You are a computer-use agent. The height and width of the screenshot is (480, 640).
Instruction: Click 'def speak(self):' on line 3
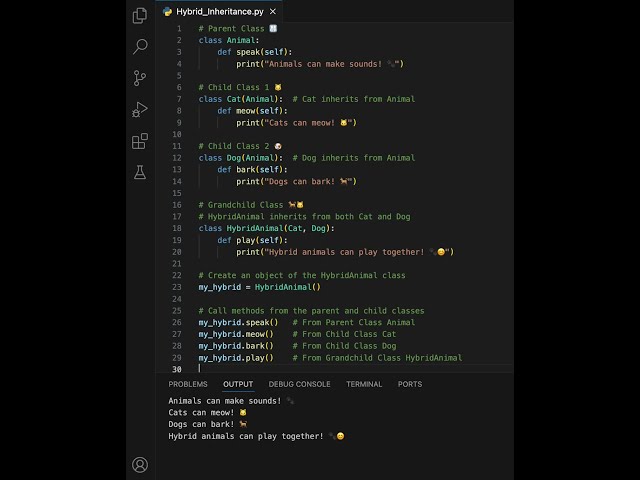255,52
